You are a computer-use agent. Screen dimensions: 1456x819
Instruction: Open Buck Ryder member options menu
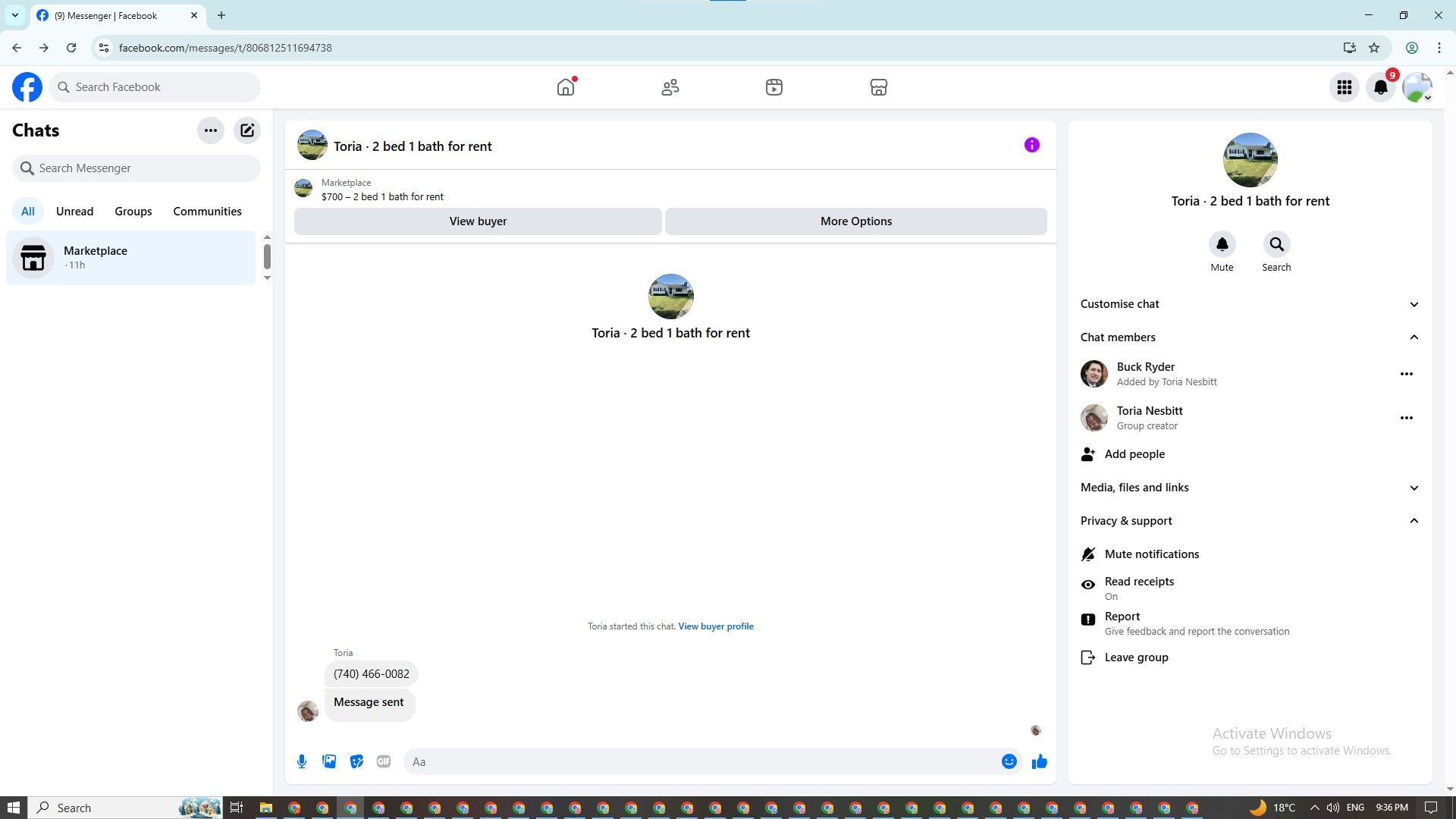tap(1406, 374)
